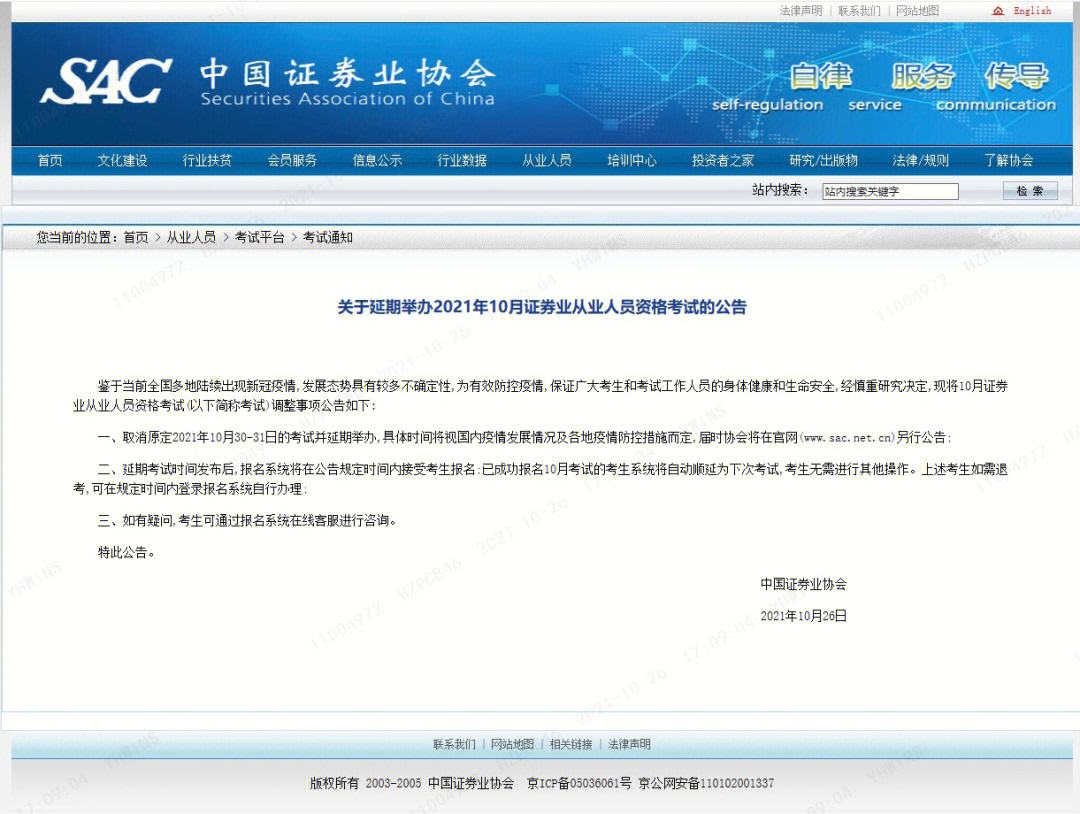This screenshot has width=1080, height=814.
Task: Open 相关链接 link in the footer
Action: click(570, 744)
